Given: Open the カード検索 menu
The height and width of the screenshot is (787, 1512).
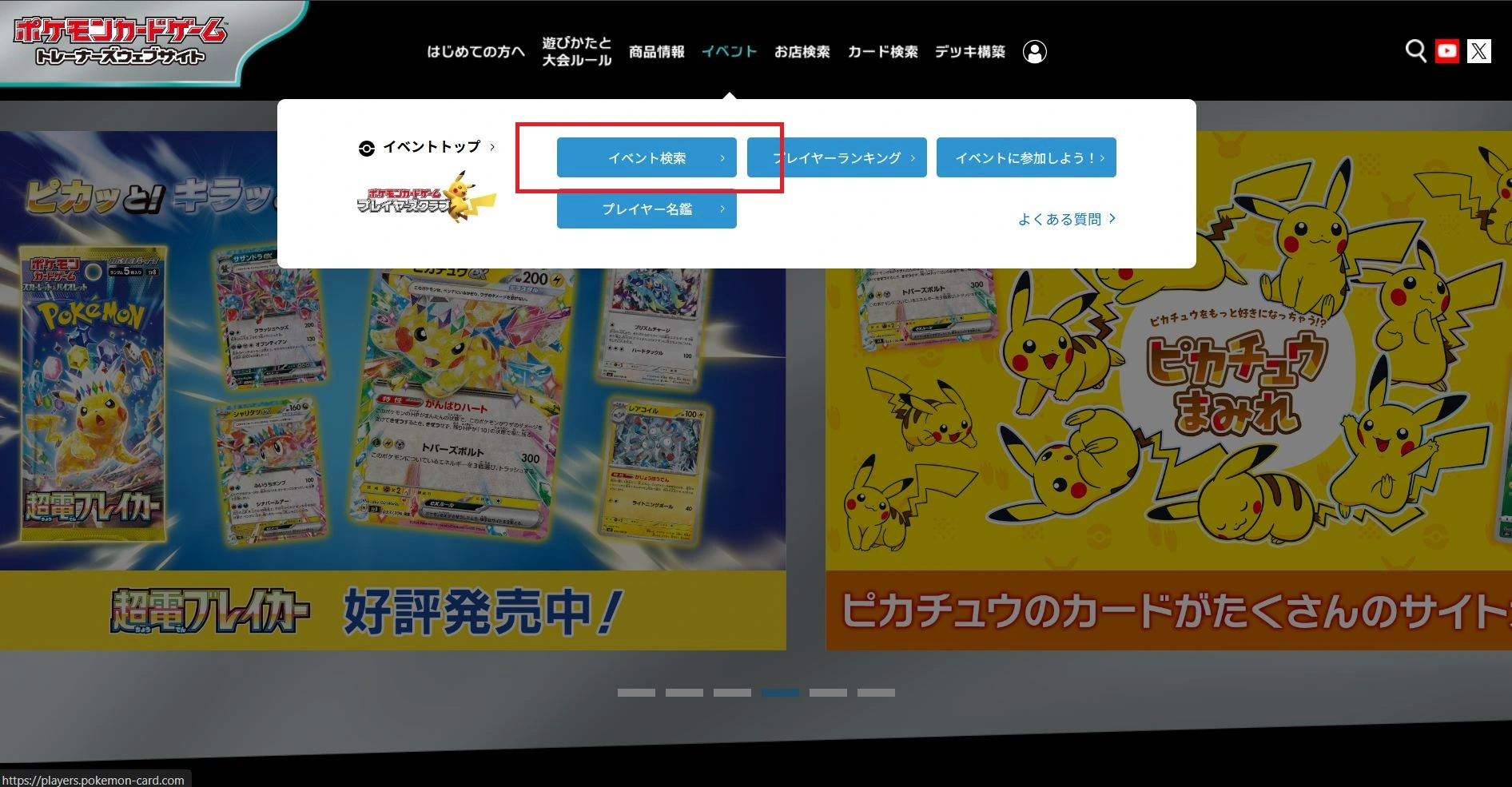Looking at the screenshot, I should pos(882,52).
